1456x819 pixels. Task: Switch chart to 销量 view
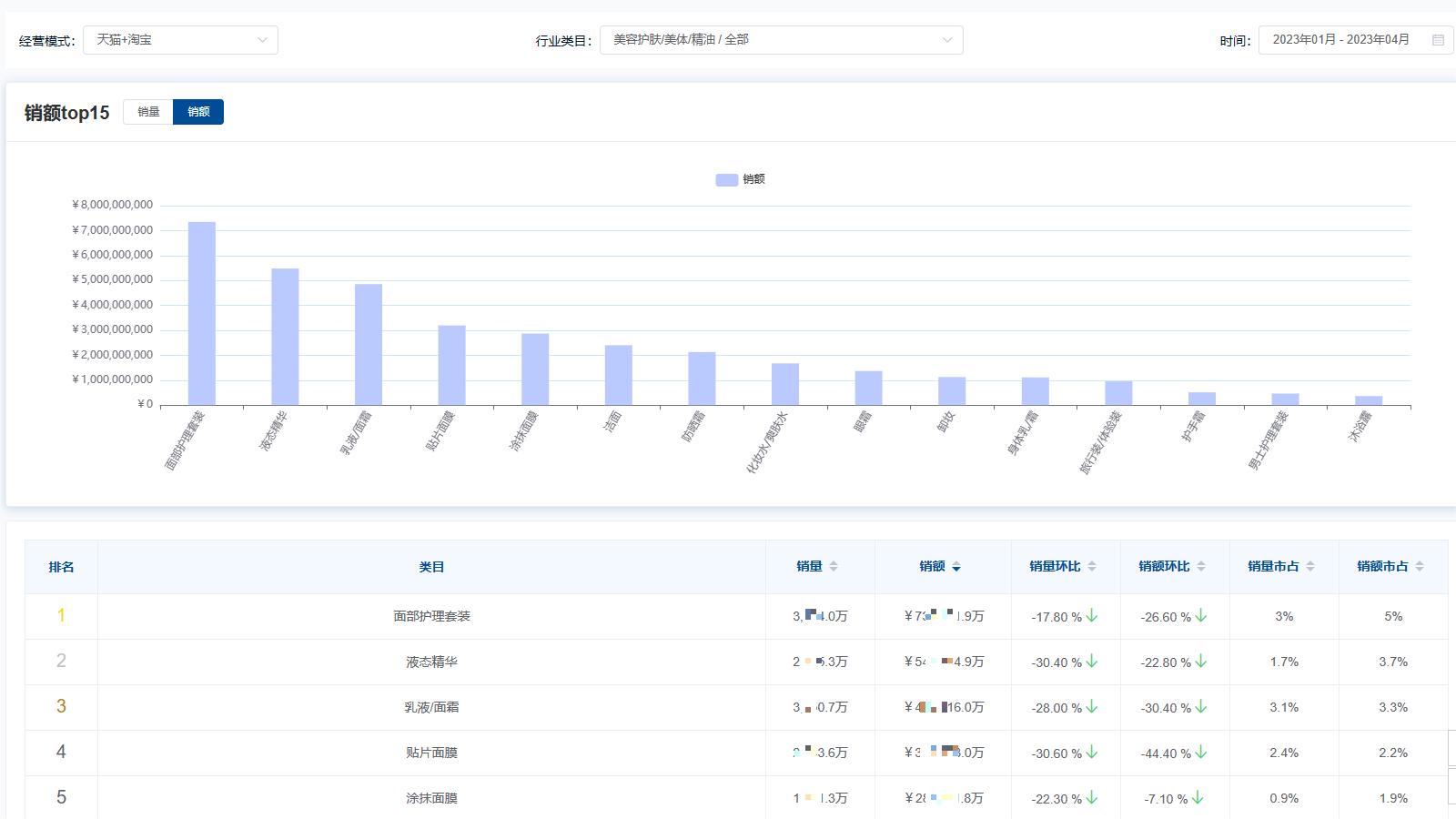tap(148, 112)
